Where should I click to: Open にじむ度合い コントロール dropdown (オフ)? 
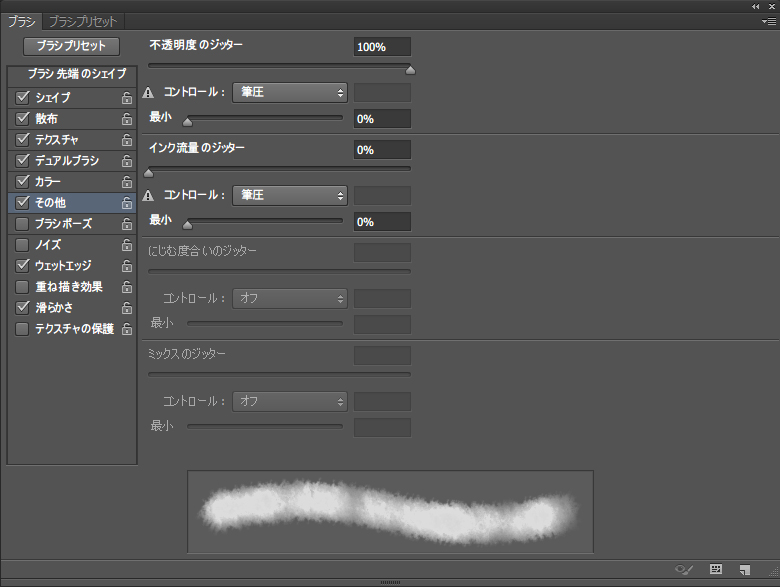point(290,298)
